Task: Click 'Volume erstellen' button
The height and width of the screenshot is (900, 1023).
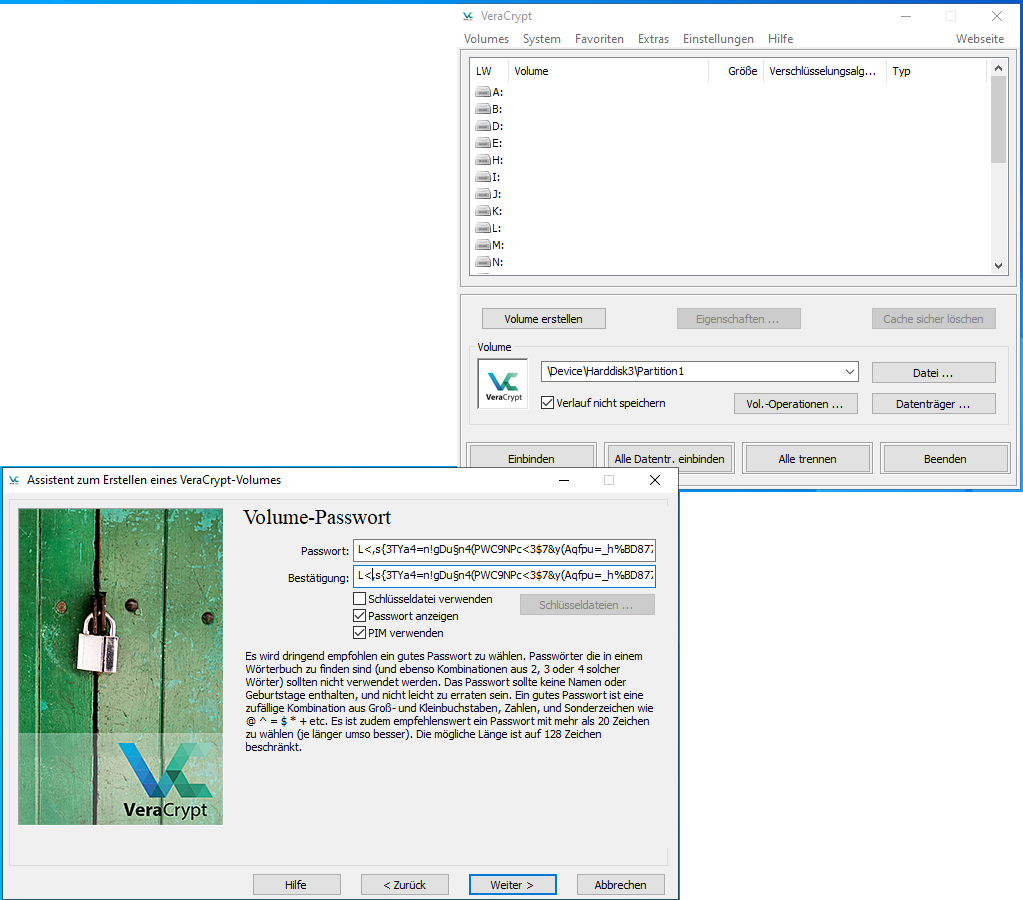Action: pos(543,318)
